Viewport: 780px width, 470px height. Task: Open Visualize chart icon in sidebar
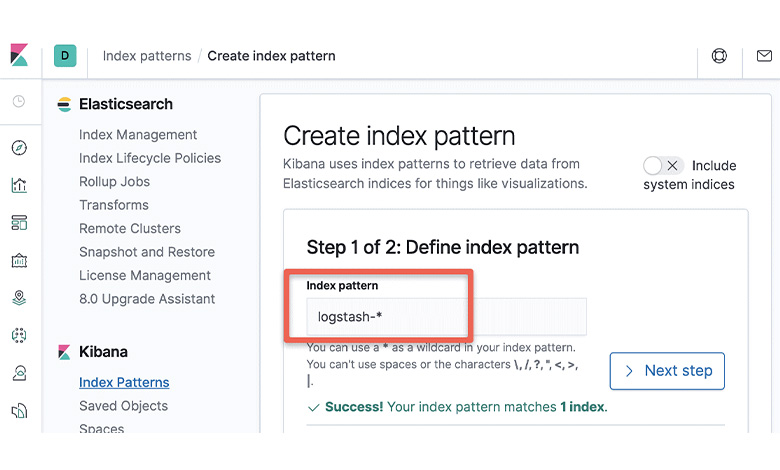(x=19, y=186)
